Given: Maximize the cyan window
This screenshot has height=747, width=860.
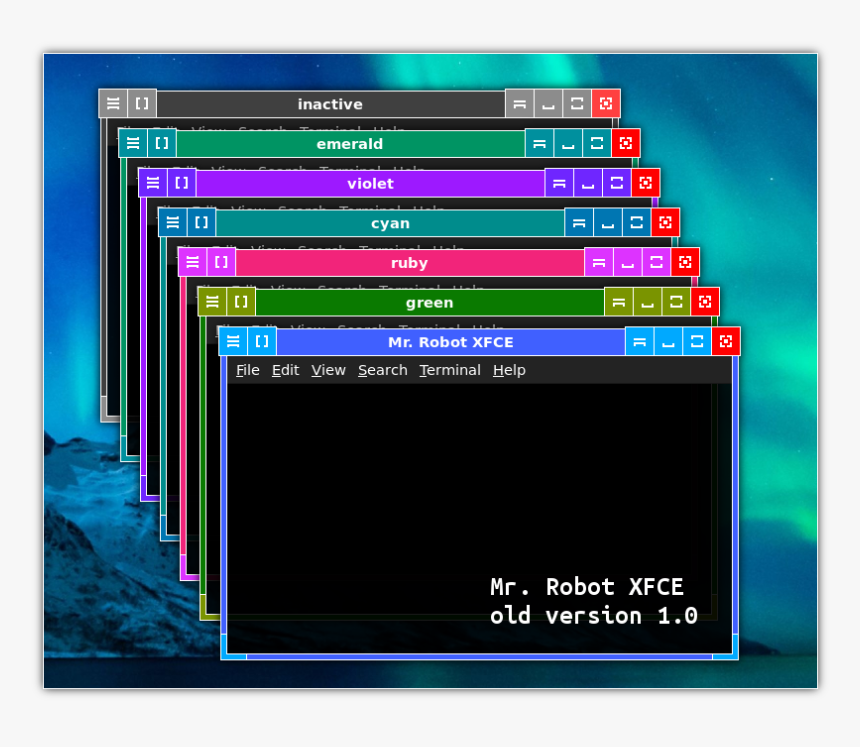Looking at the screenshot, I should (x=636, y=222).
